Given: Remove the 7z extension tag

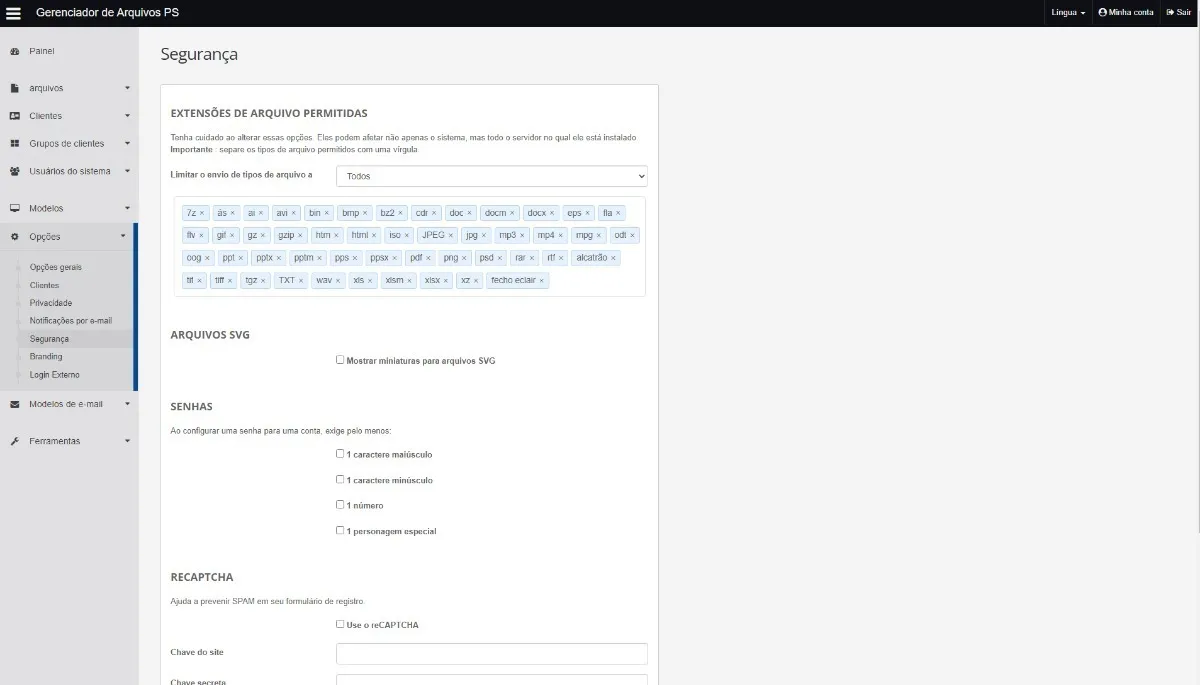Looking at the screenshot, I should [x=201, y=213].
